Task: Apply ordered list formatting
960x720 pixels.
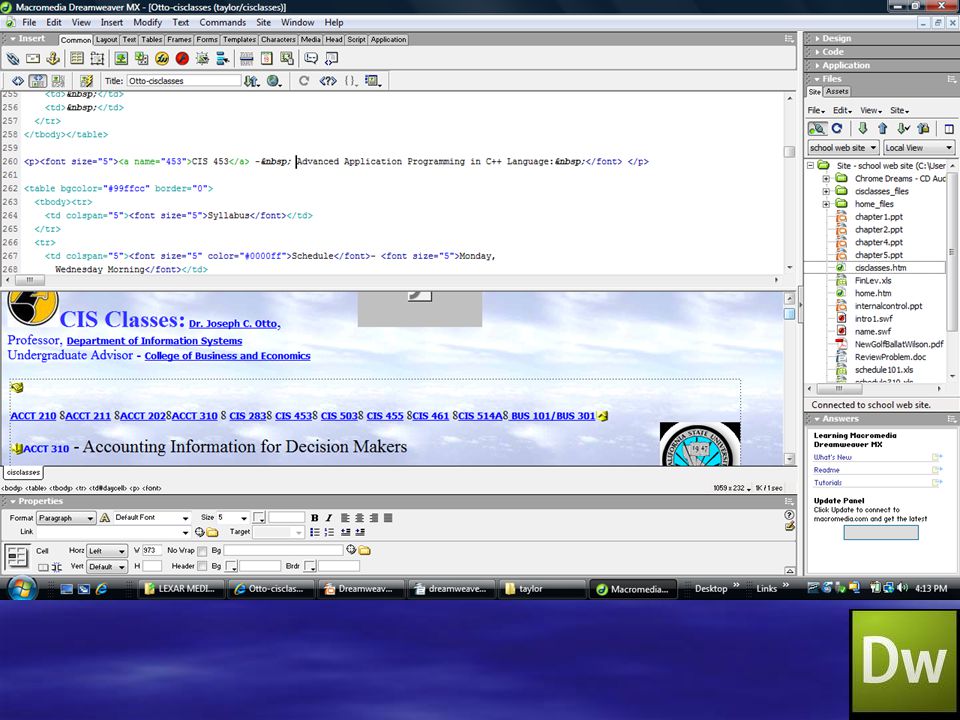Action: pos(329,532)
